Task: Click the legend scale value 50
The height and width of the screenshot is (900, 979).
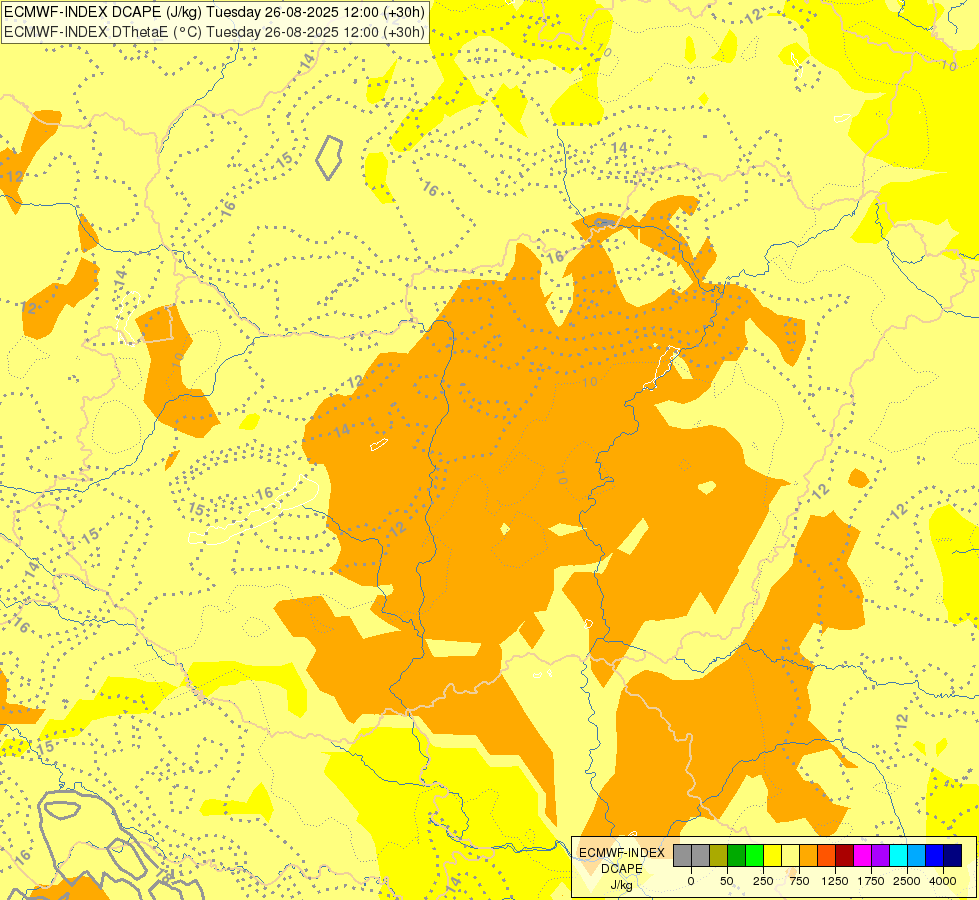Action: tap(727, 881)
